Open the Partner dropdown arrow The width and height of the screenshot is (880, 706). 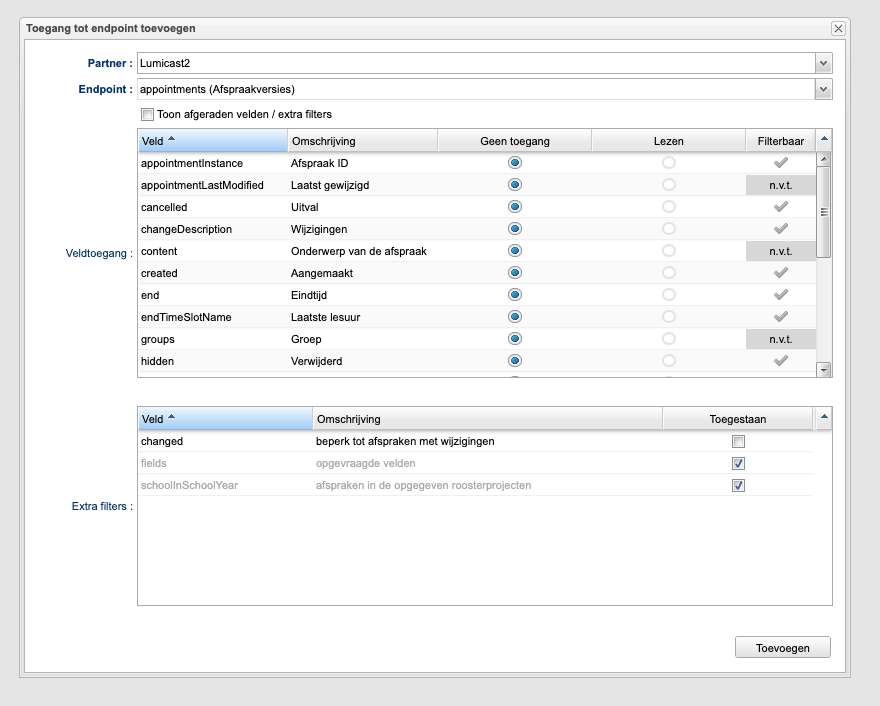click(823, 63)
